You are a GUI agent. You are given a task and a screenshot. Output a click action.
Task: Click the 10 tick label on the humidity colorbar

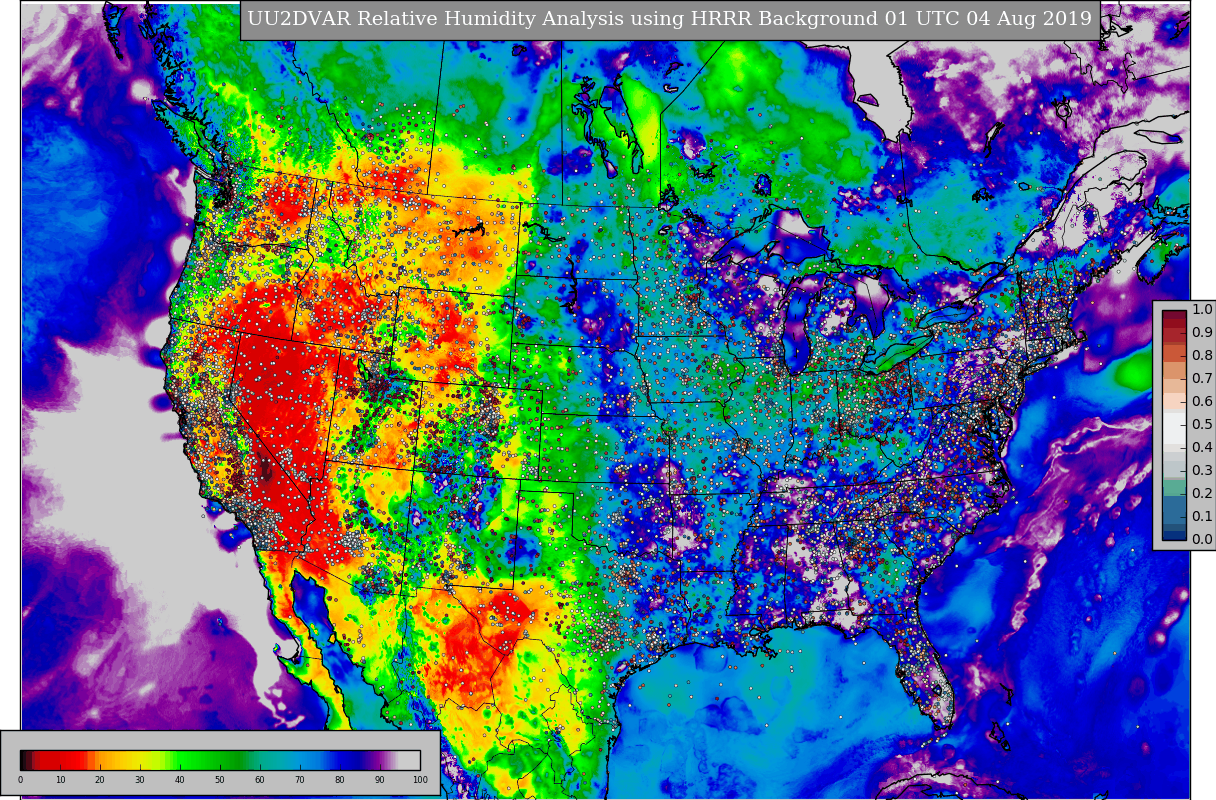click(60, 780)
